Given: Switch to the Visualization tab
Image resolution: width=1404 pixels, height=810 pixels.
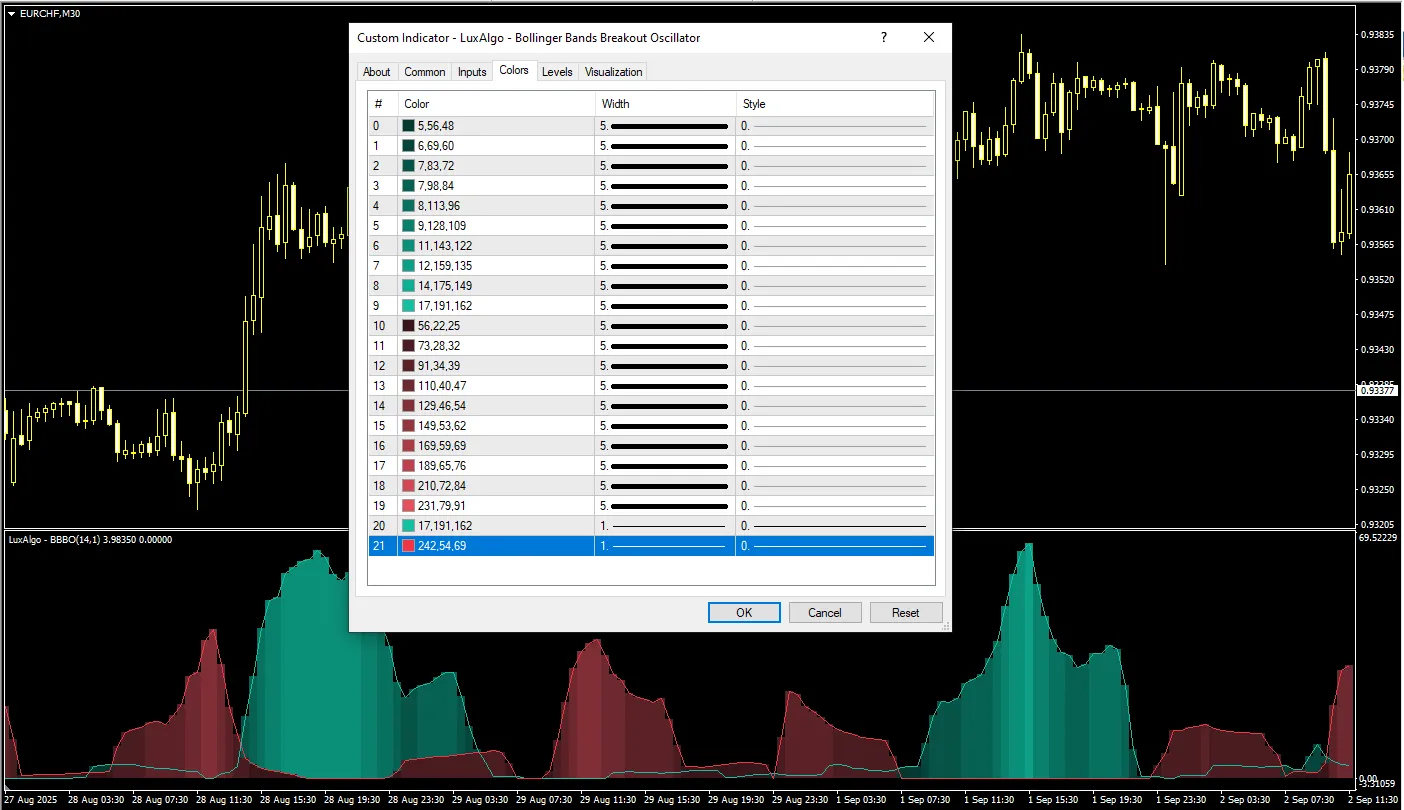Looking at the screenshot, I should click(613, 71).
